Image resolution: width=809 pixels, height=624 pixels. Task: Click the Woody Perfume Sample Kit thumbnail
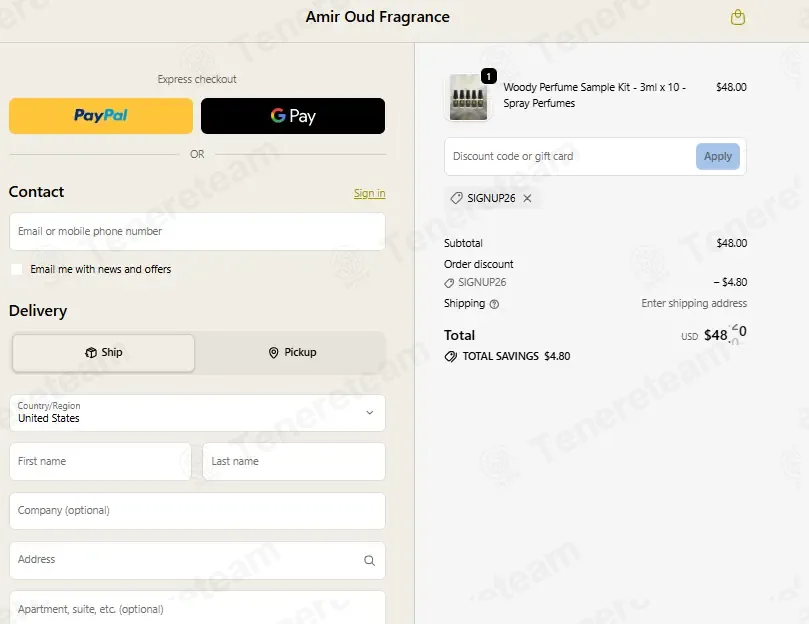pos(468,97)
